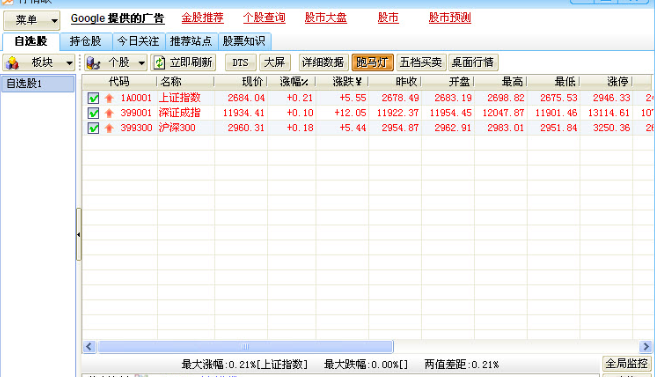Click the 全局监控 button
The height and width of the screenshot is (377, 655).
tap(627, 364)
